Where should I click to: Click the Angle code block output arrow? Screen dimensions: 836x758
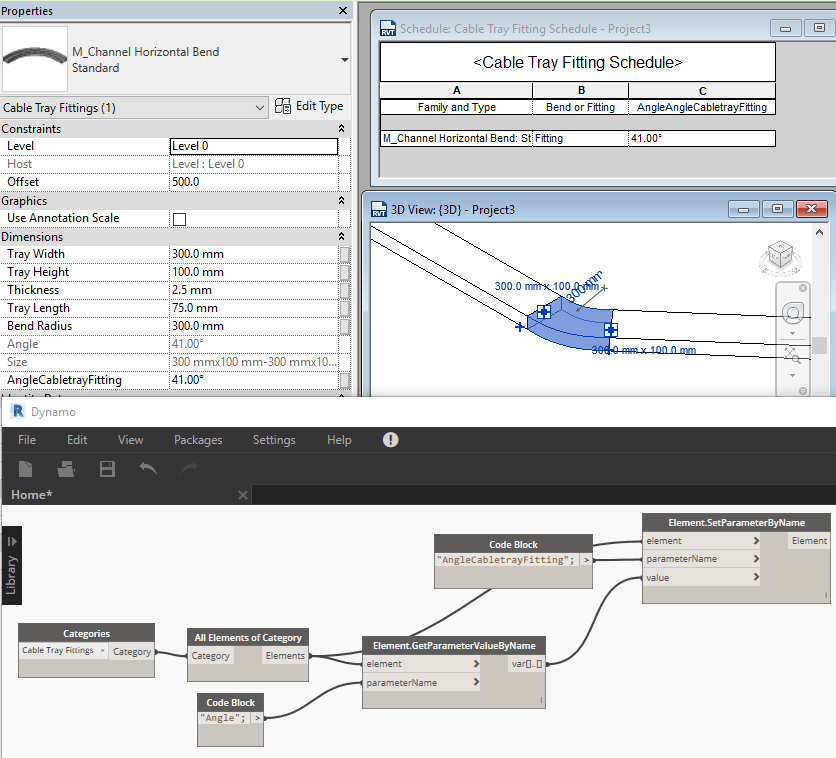click(x=258, y=718)
